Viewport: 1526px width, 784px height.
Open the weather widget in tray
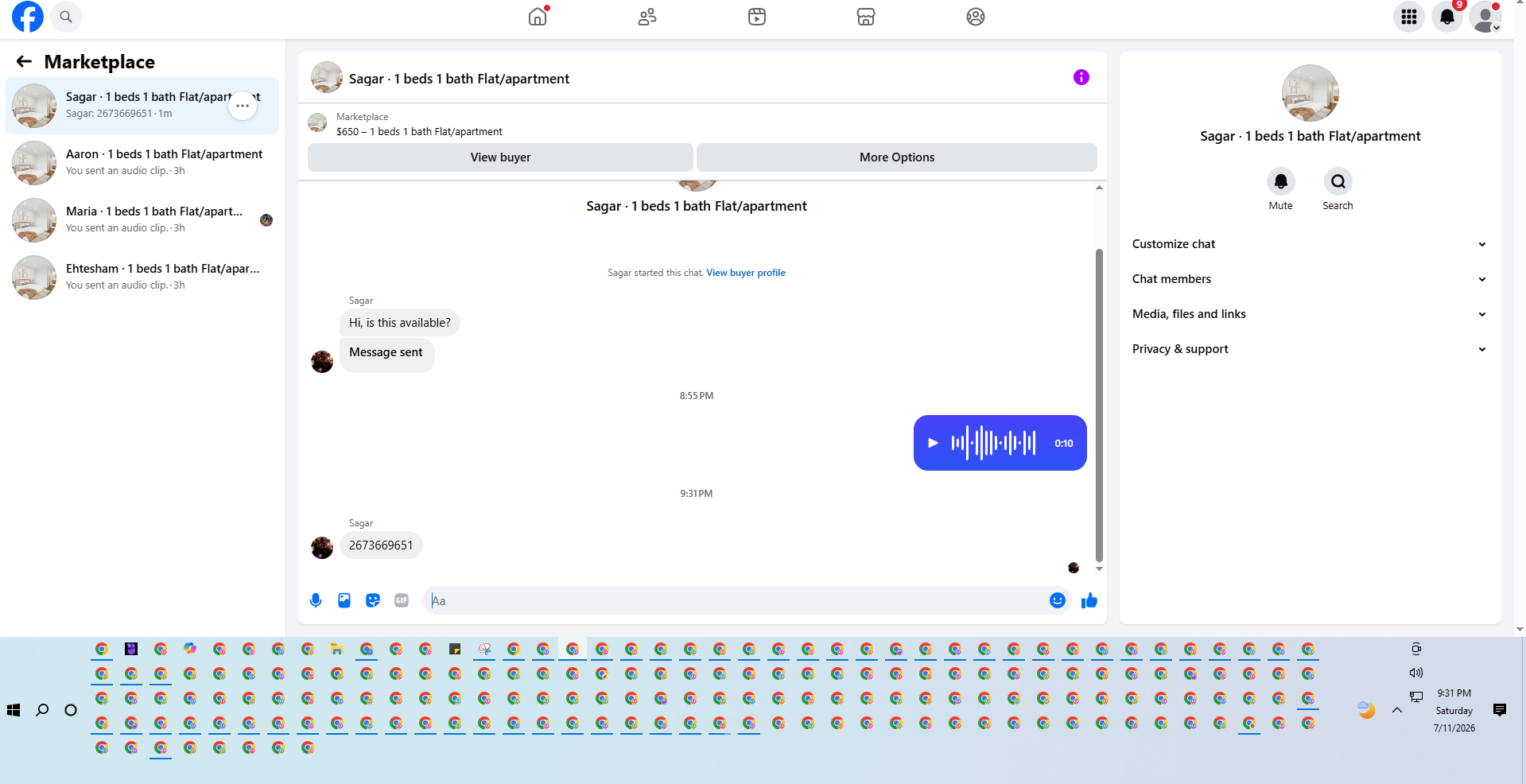(1366, 710)
